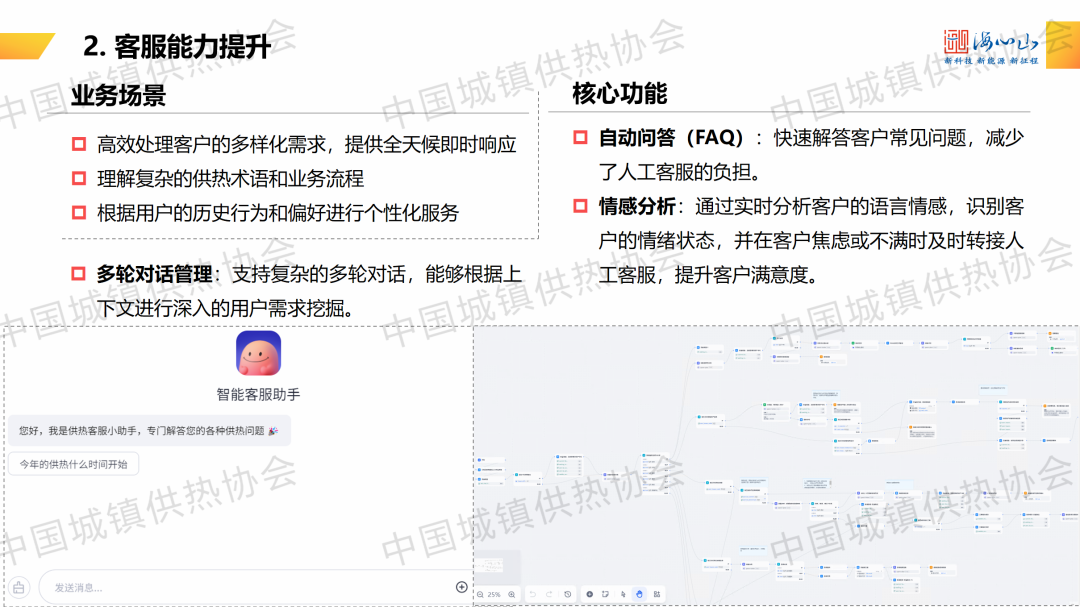Open workflow version history clock icon
Screen dimensions: 1080x607
(x=568, y=594)
